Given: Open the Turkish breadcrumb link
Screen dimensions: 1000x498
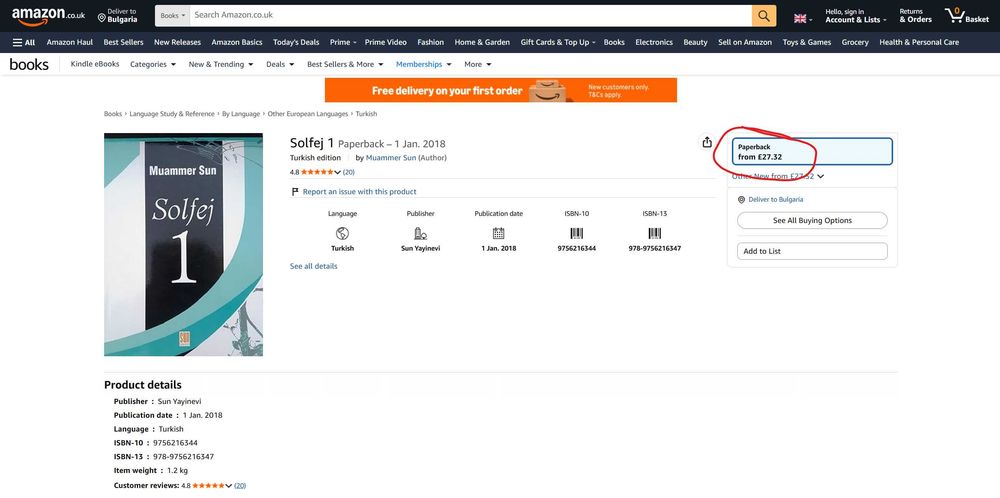Looking at the screenshot, I should 366,114.
